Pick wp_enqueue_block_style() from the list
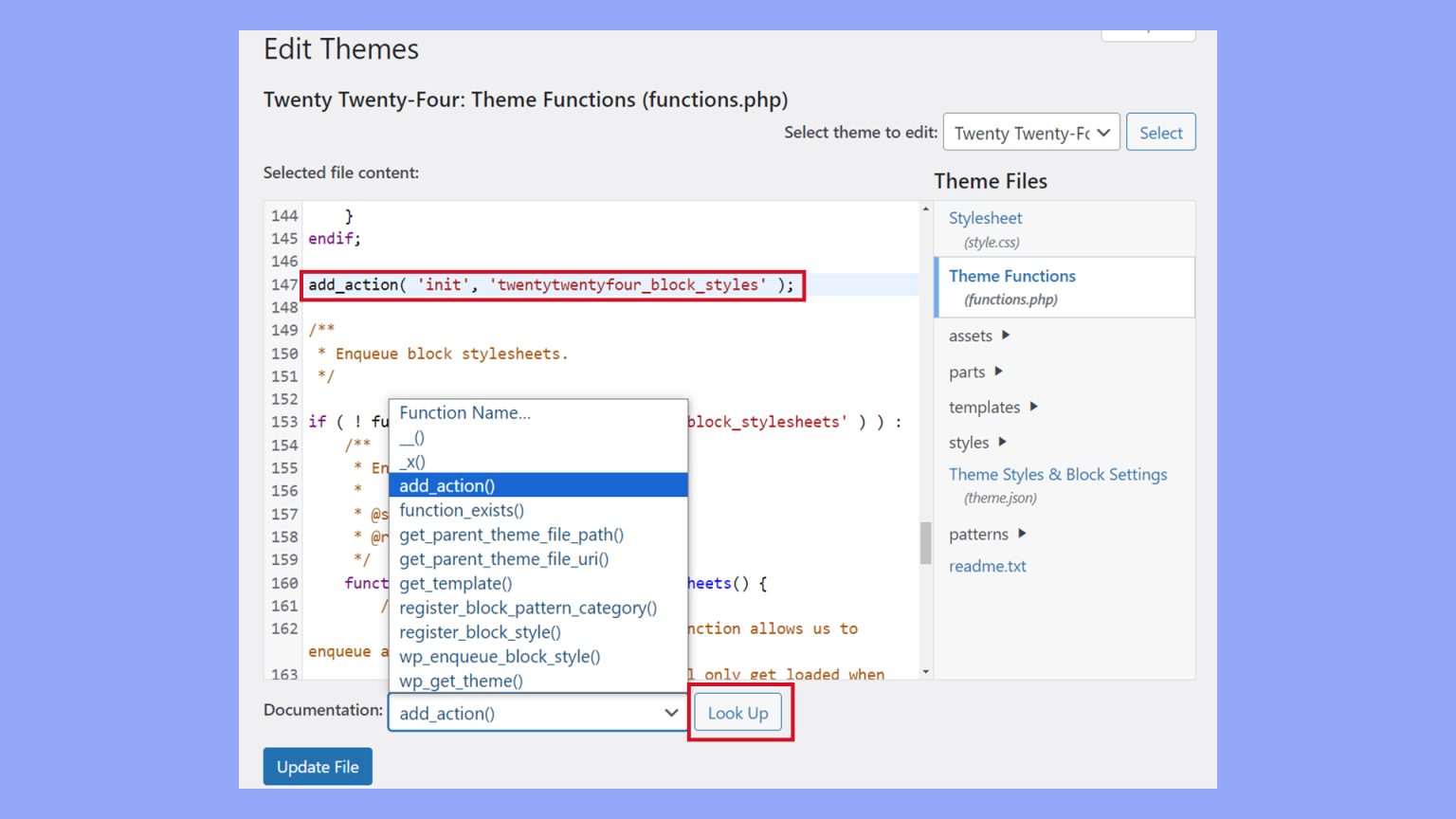1456x819 pixels. (x=500, y=656)
